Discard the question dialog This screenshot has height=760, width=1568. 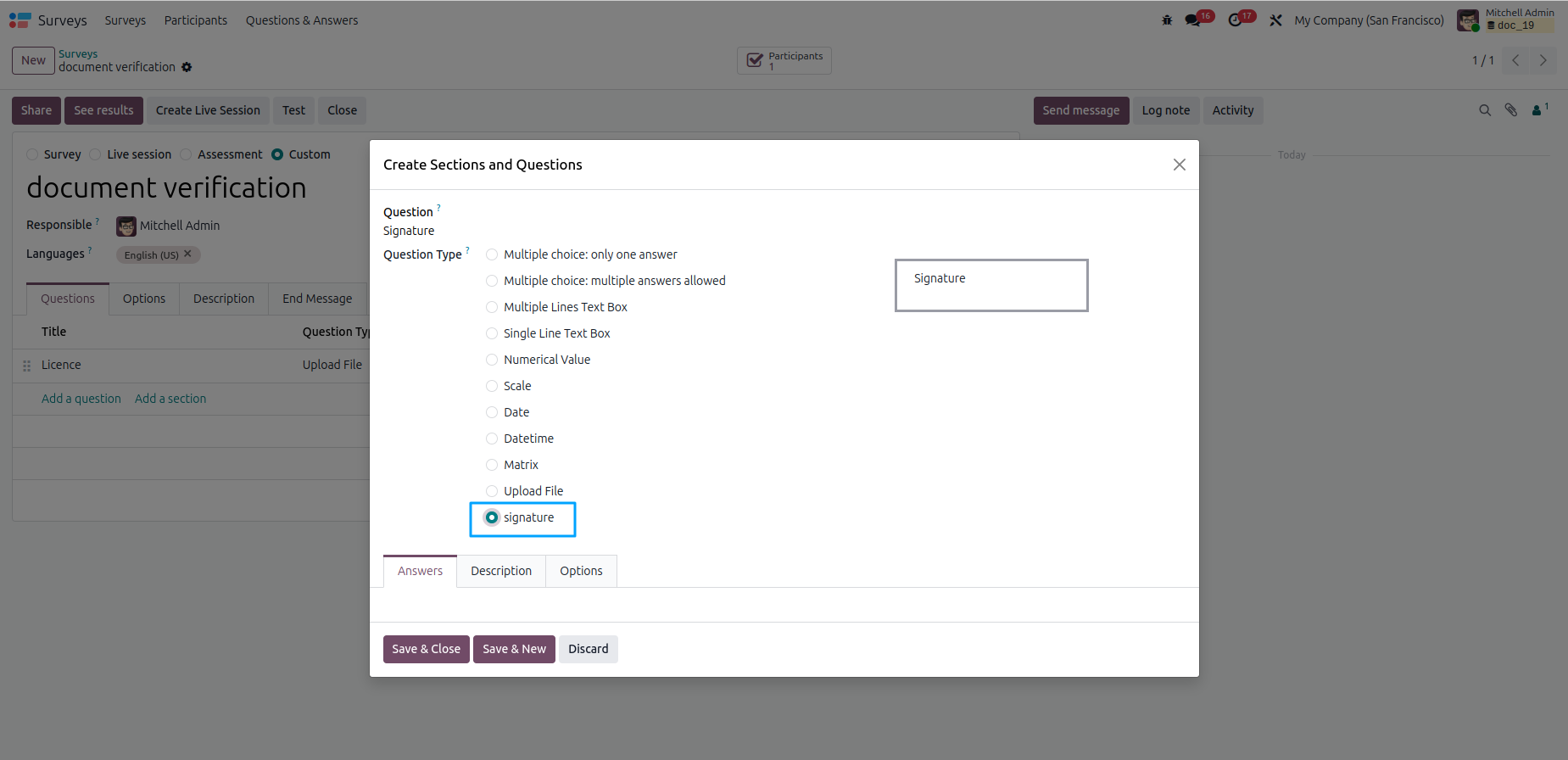click(x=589, y=649)
